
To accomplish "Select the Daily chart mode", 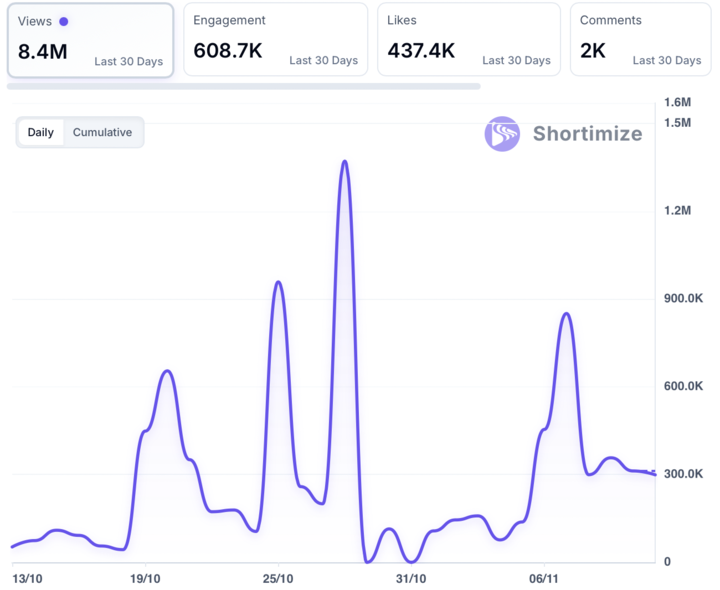I will [x=41, y=132].
